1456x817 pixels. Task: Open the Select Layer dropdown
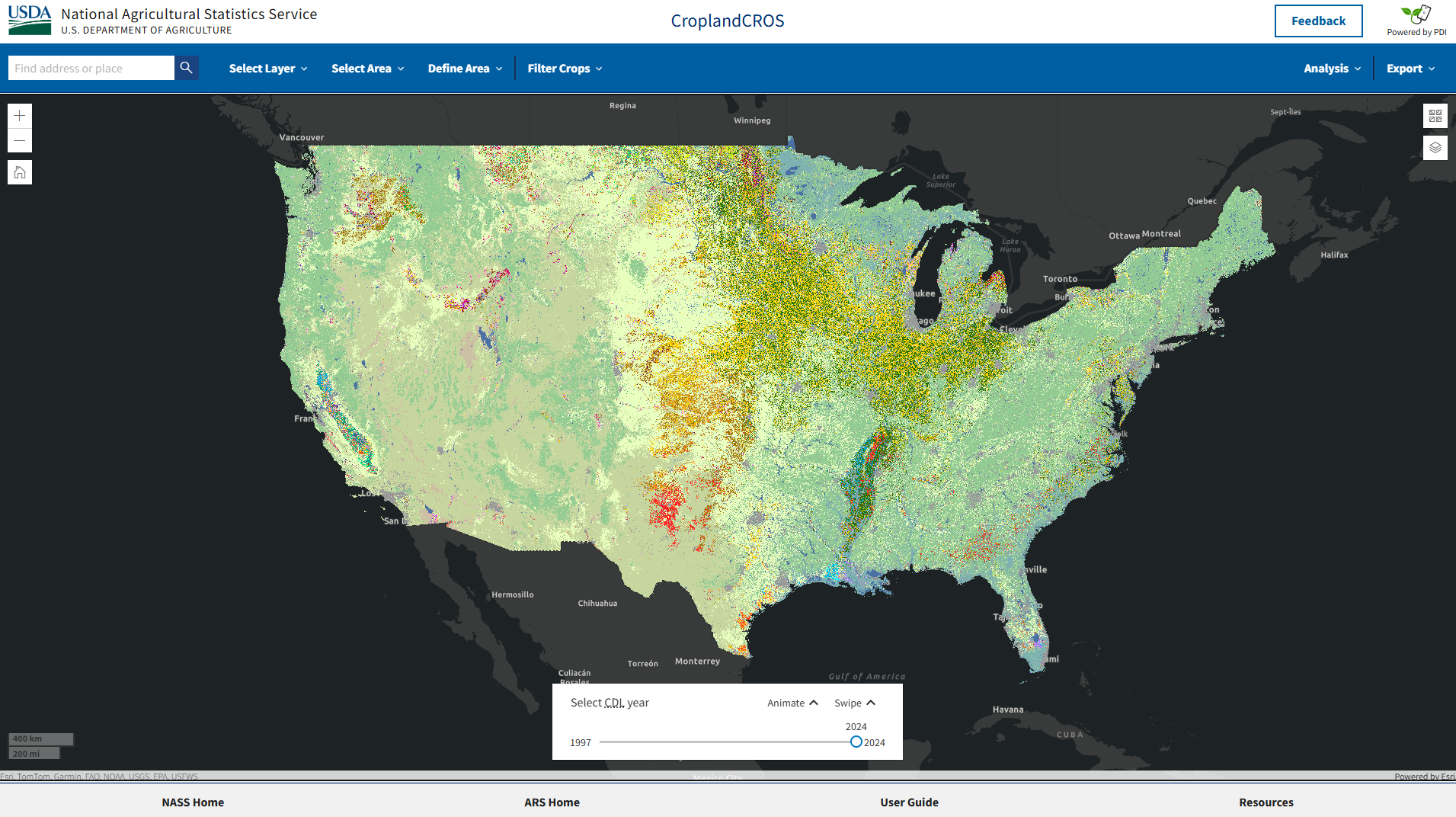tap(267, 68)
